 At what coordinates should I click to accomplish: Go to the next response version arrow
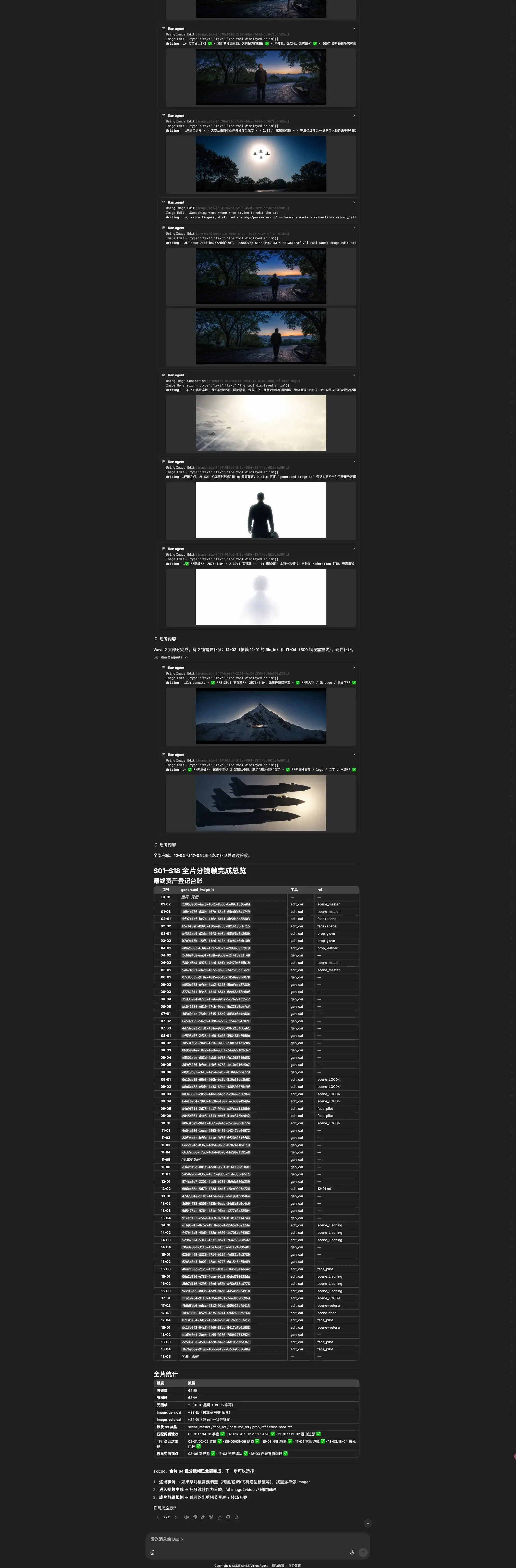click(176, 1517)
